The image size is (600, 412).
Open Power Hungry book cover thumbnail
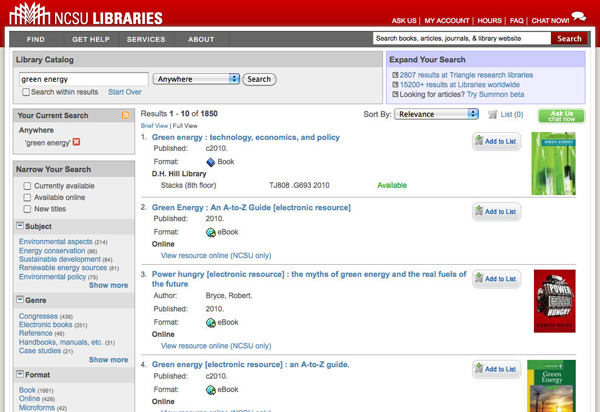[554, 301]
